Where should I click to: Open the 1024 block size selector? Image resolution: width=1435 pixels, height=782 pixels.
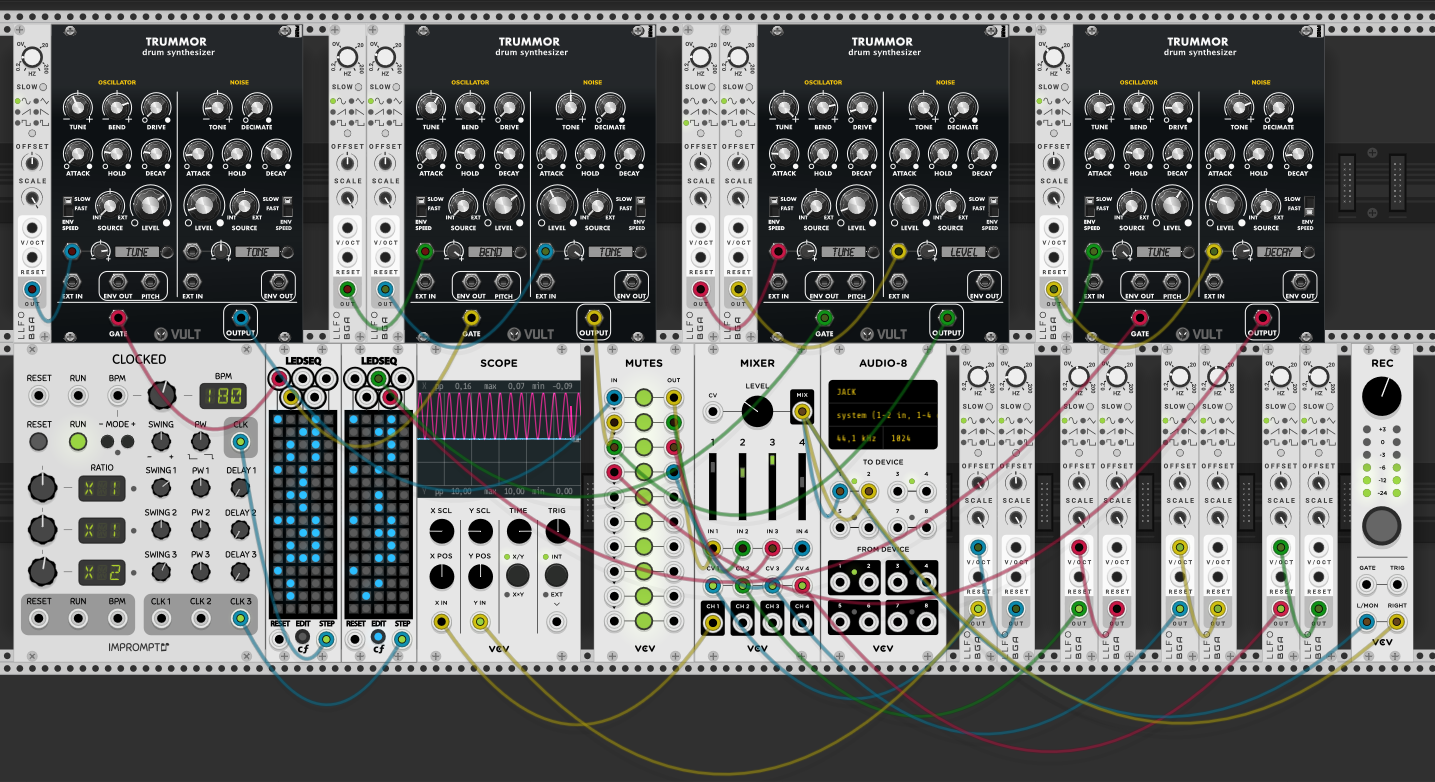tap(913, 438)
